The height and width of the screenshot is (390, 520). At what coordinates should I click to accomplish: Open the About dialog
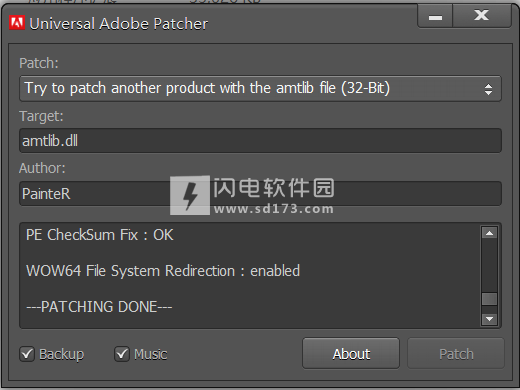point(351,353)
